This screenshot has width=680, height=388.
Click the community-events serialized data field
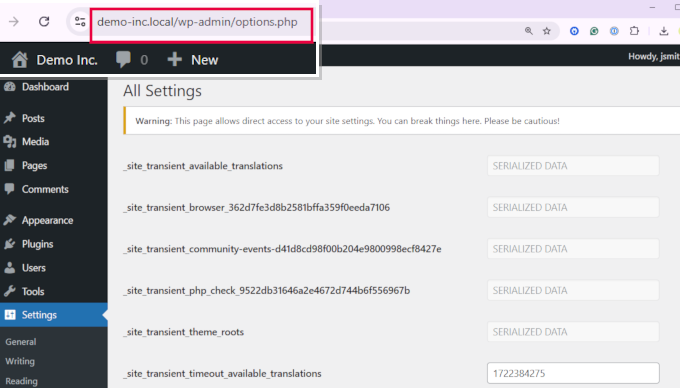tap(573, 249)
